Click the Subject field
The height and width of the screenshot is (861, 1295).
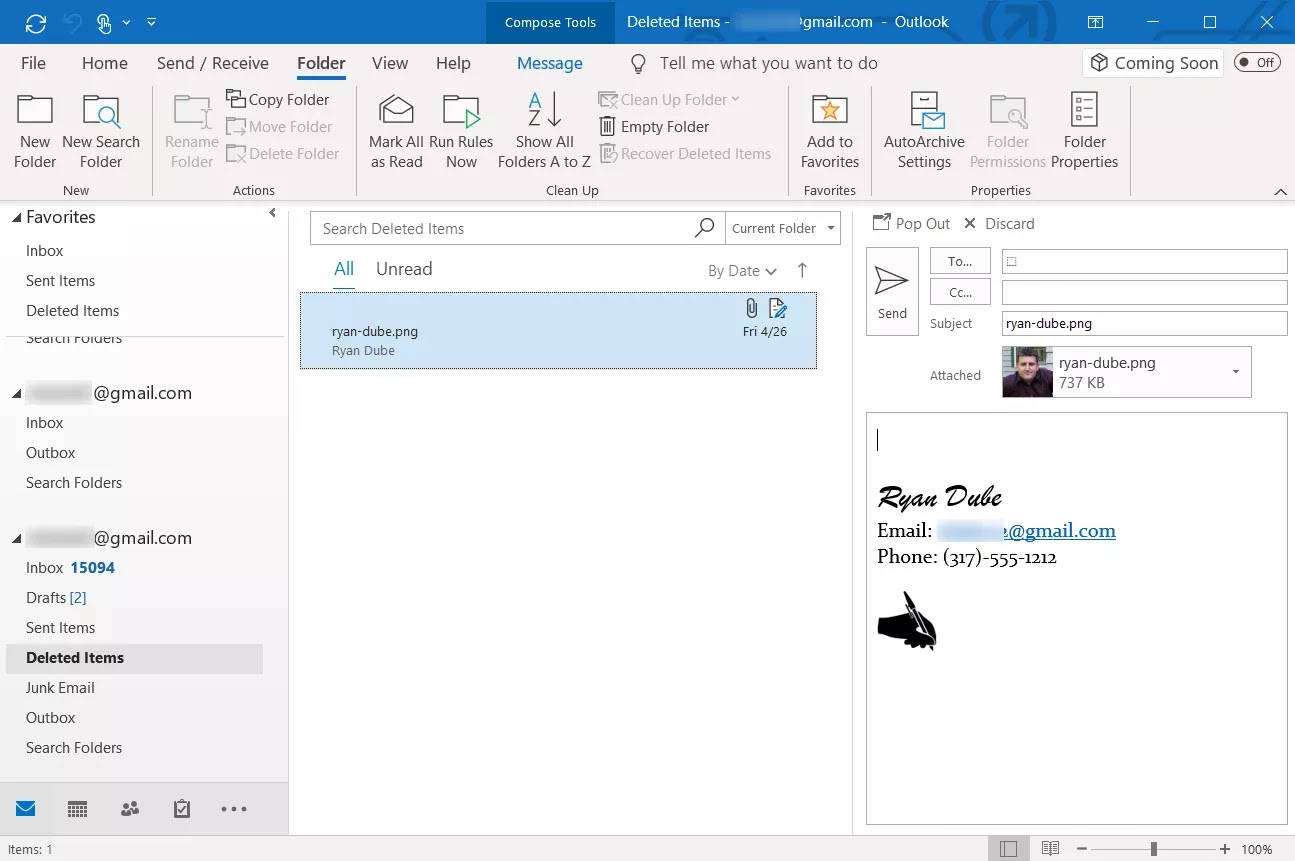[x=1144, y=324]
